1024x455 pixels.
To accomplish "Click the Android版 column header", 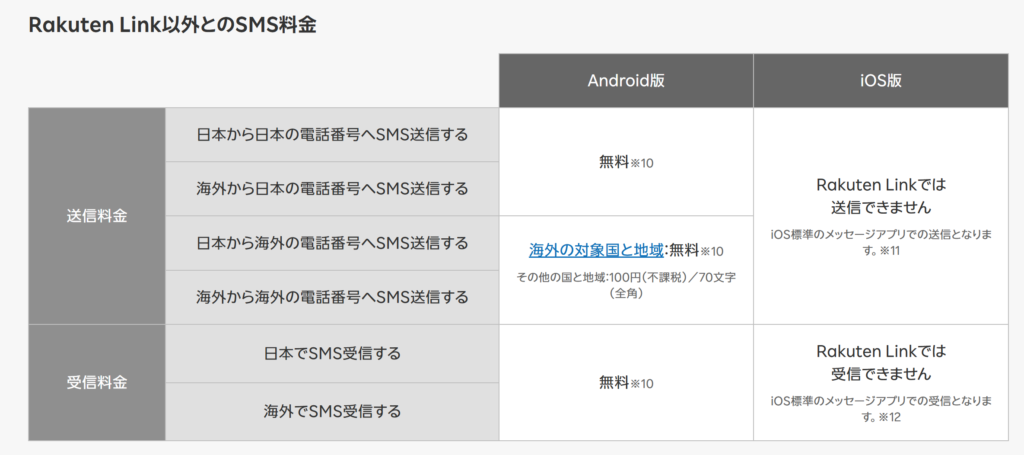I will [x=626, y=80].
